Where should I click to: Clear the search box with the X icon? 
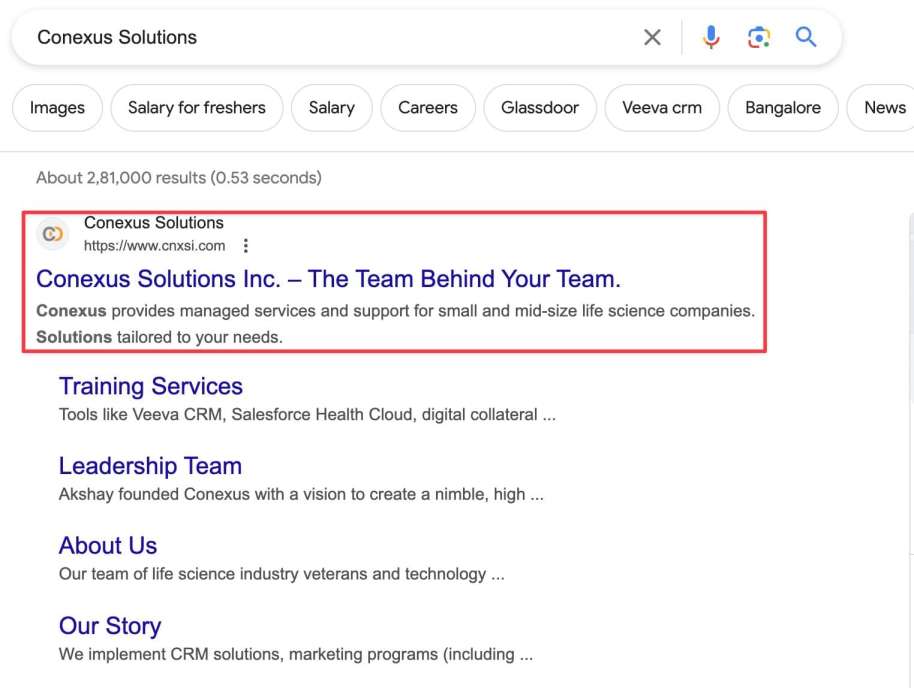coord(652,37)
